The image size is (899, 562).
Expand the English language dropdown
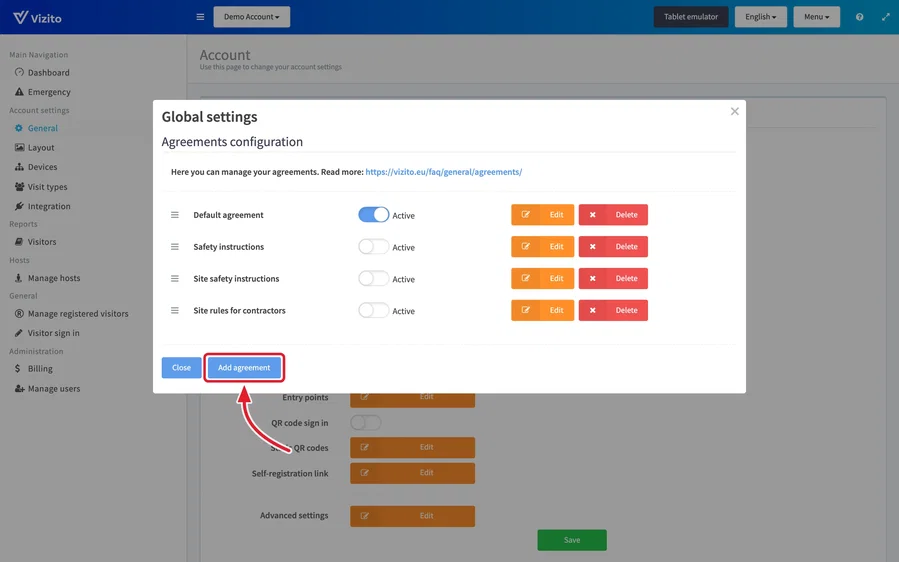[x=760, y=17]
